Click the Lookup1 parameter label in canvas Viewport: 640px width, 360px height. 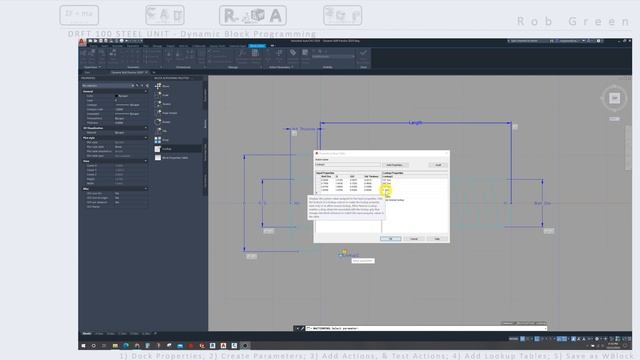click(351, 256)
